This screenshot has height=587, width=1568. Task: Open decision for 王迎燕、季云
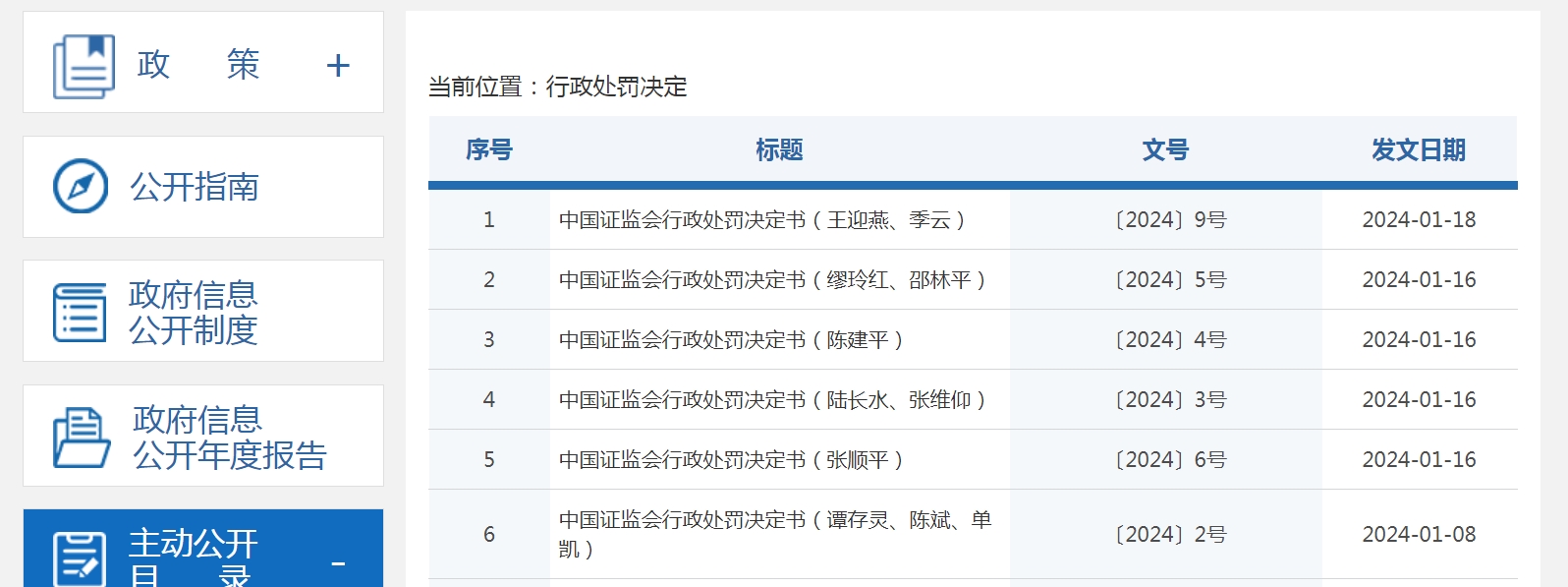tap(762, 220)
